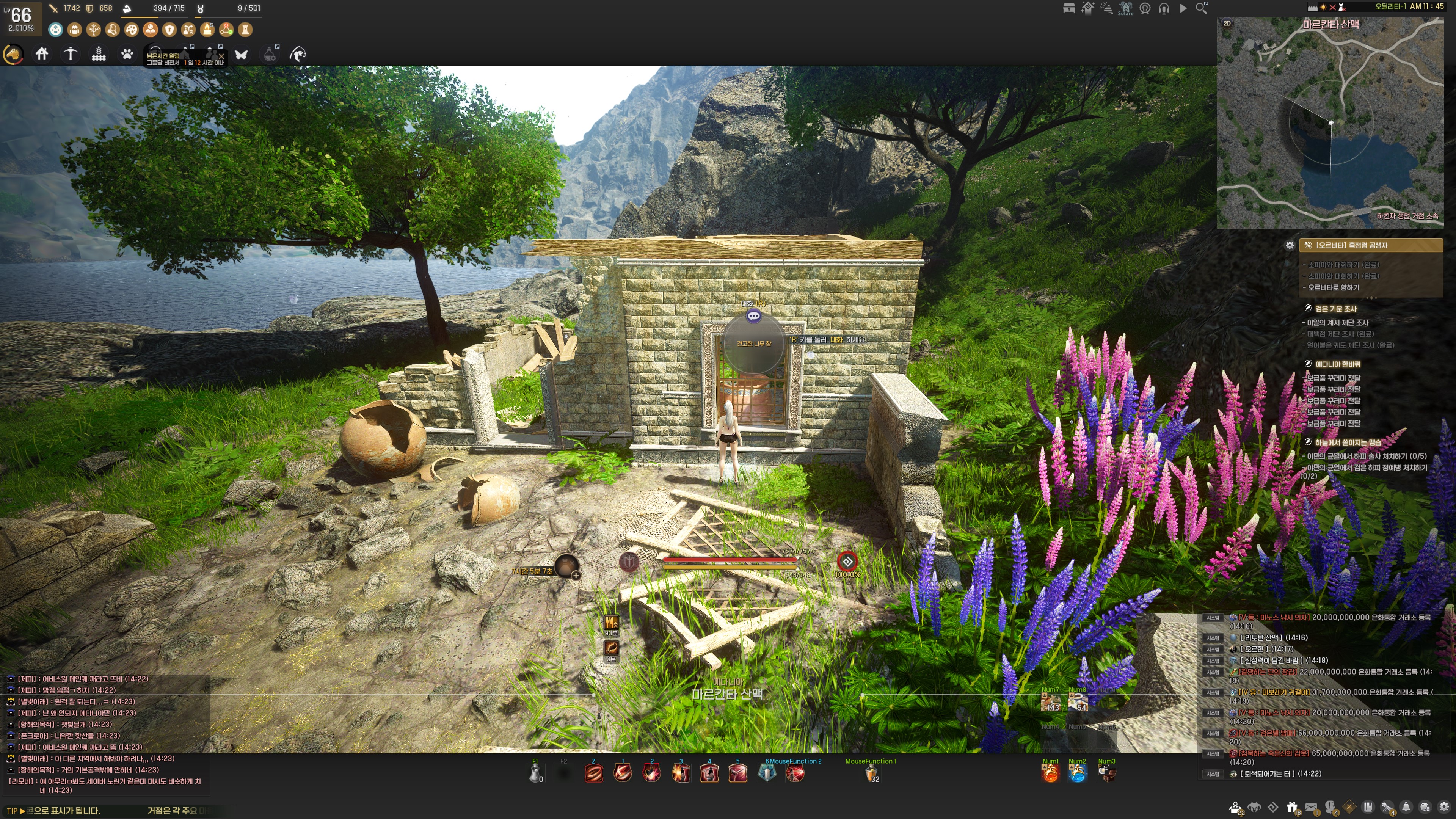
Task: Click the residence house icon
Action: pos(42,54)
